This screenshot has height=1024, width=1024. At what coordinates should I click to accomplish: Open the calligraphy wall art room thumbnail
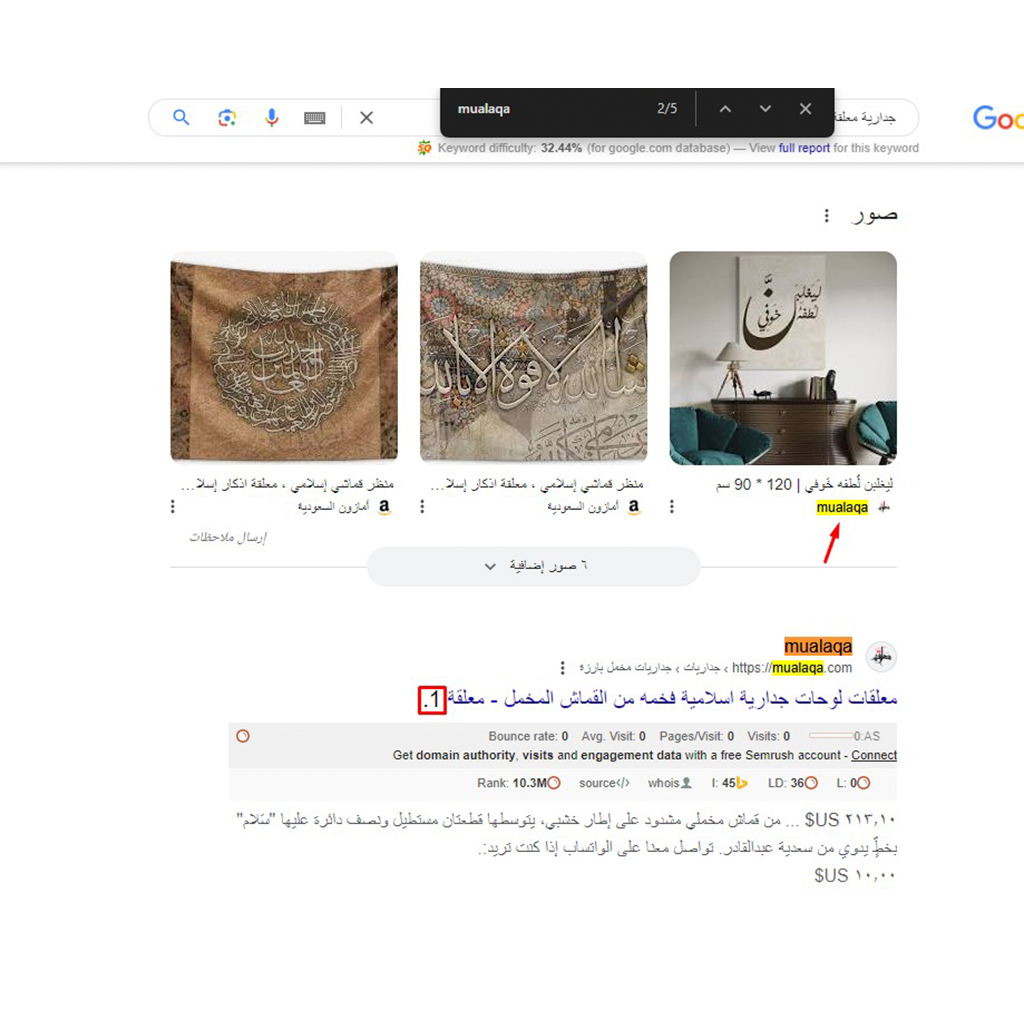[x=783, y=358]
